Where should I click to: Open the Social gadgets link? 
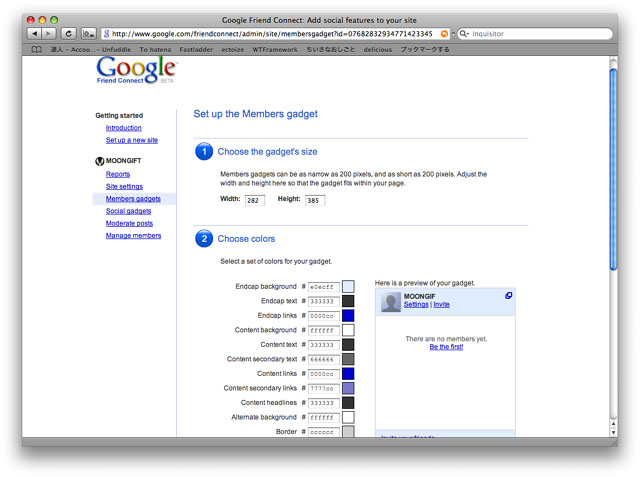(128, 211)
